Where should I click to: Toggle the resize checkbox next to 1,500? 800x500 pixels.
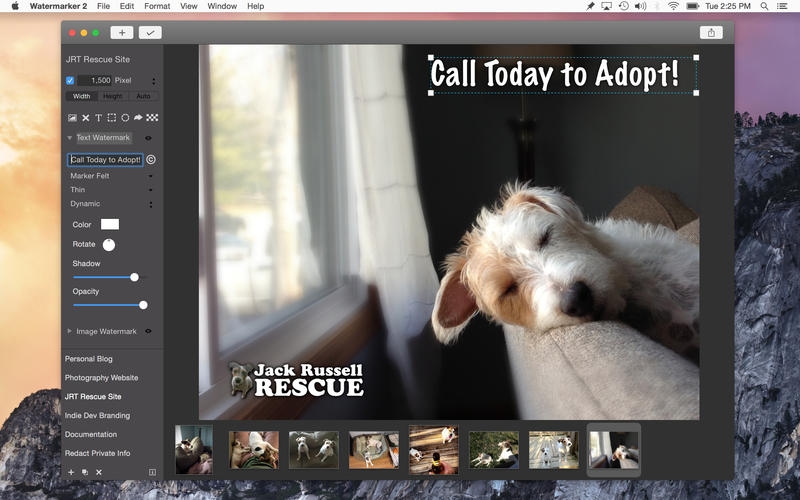pyautogui.click(x=70, y=81)
